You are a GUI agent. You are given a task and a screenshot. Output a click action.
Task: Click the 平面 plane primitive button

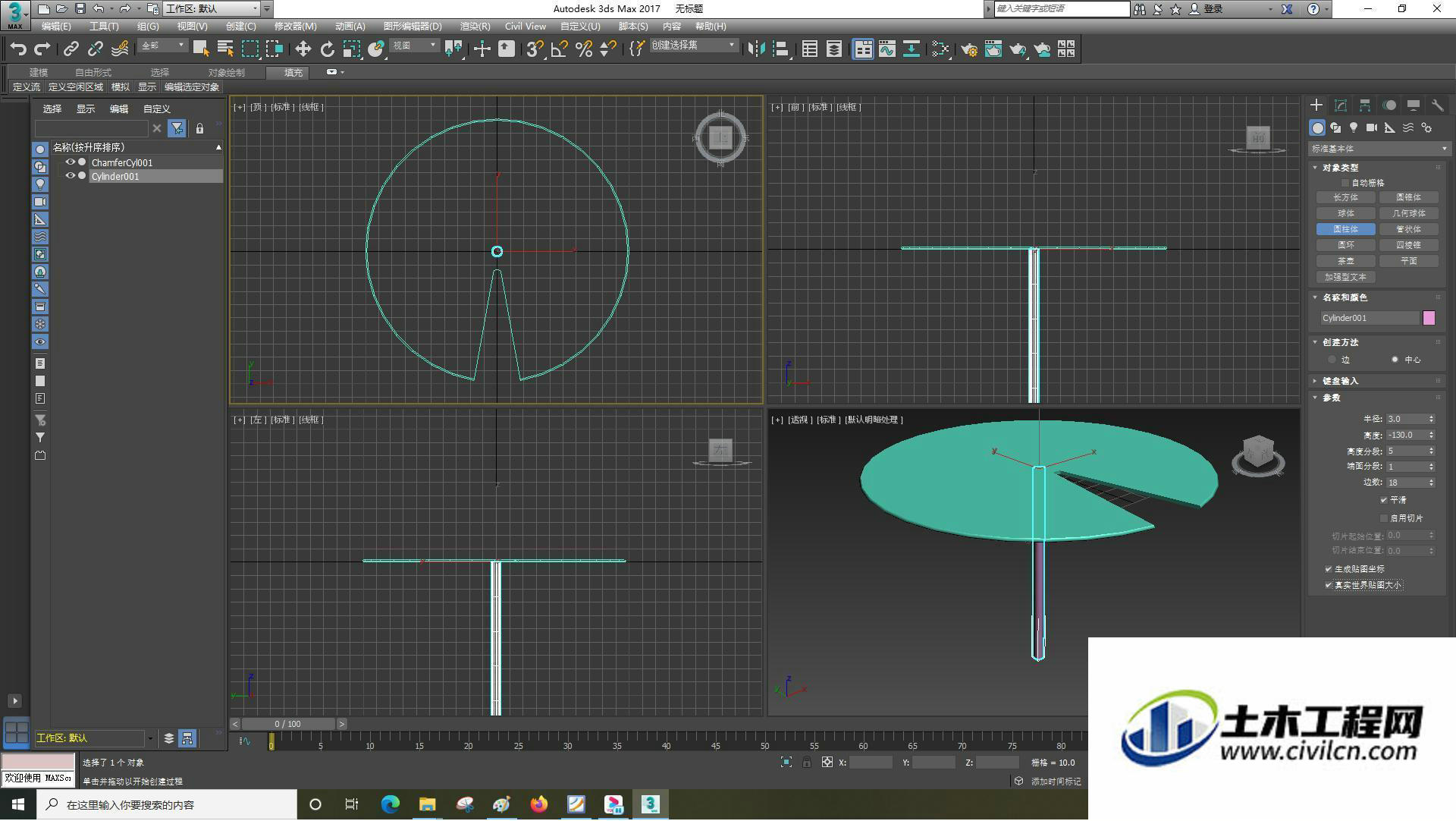point(1408,261)
